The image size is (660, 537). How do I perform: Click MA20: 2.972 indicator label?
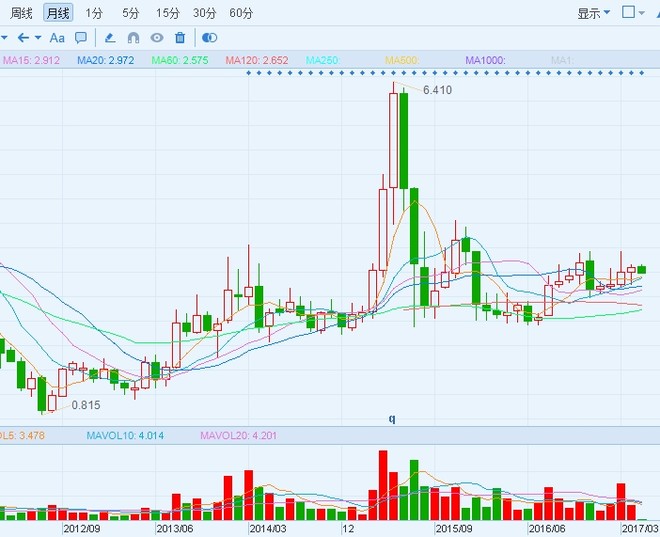106,60
